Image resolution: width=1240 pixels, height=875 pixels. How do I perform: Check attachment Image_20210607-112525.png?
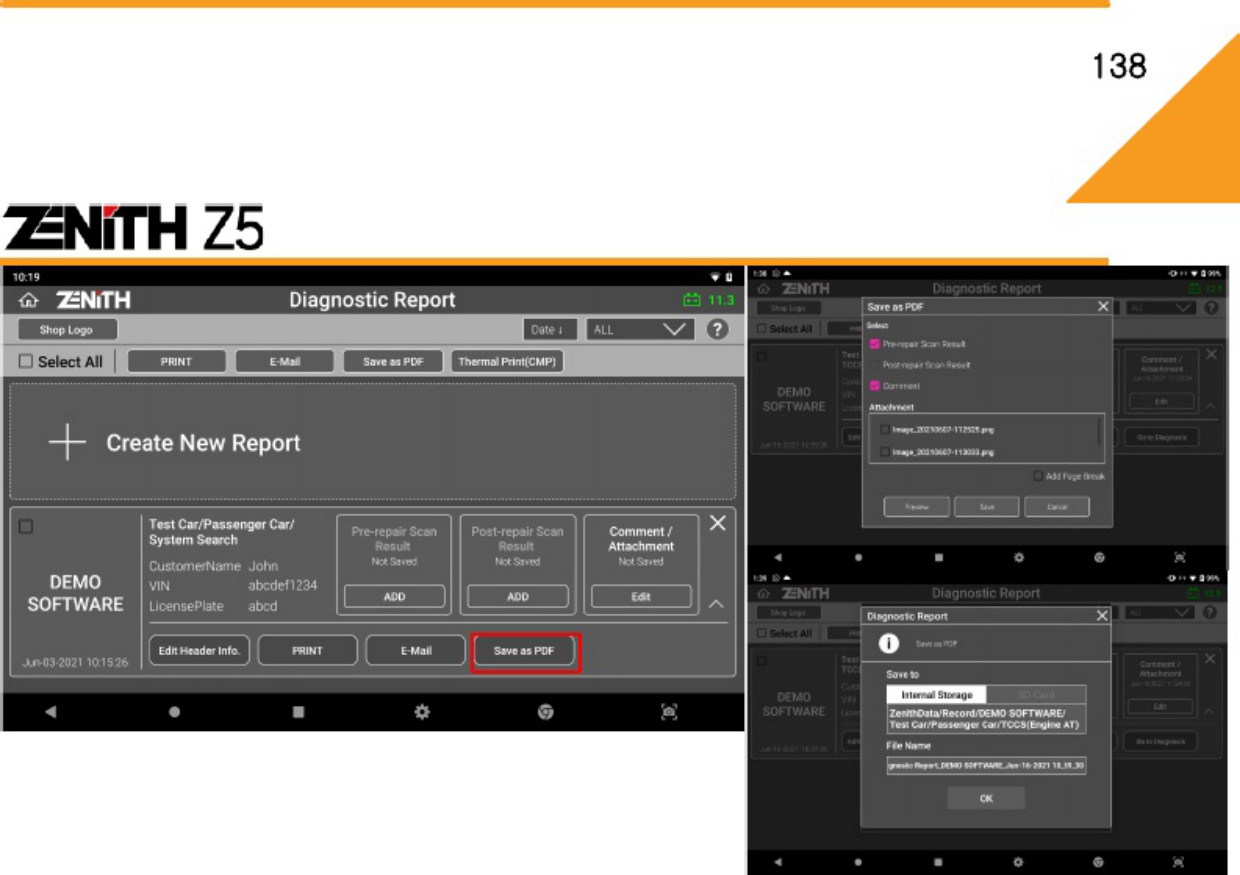click(x=885, y=430)
